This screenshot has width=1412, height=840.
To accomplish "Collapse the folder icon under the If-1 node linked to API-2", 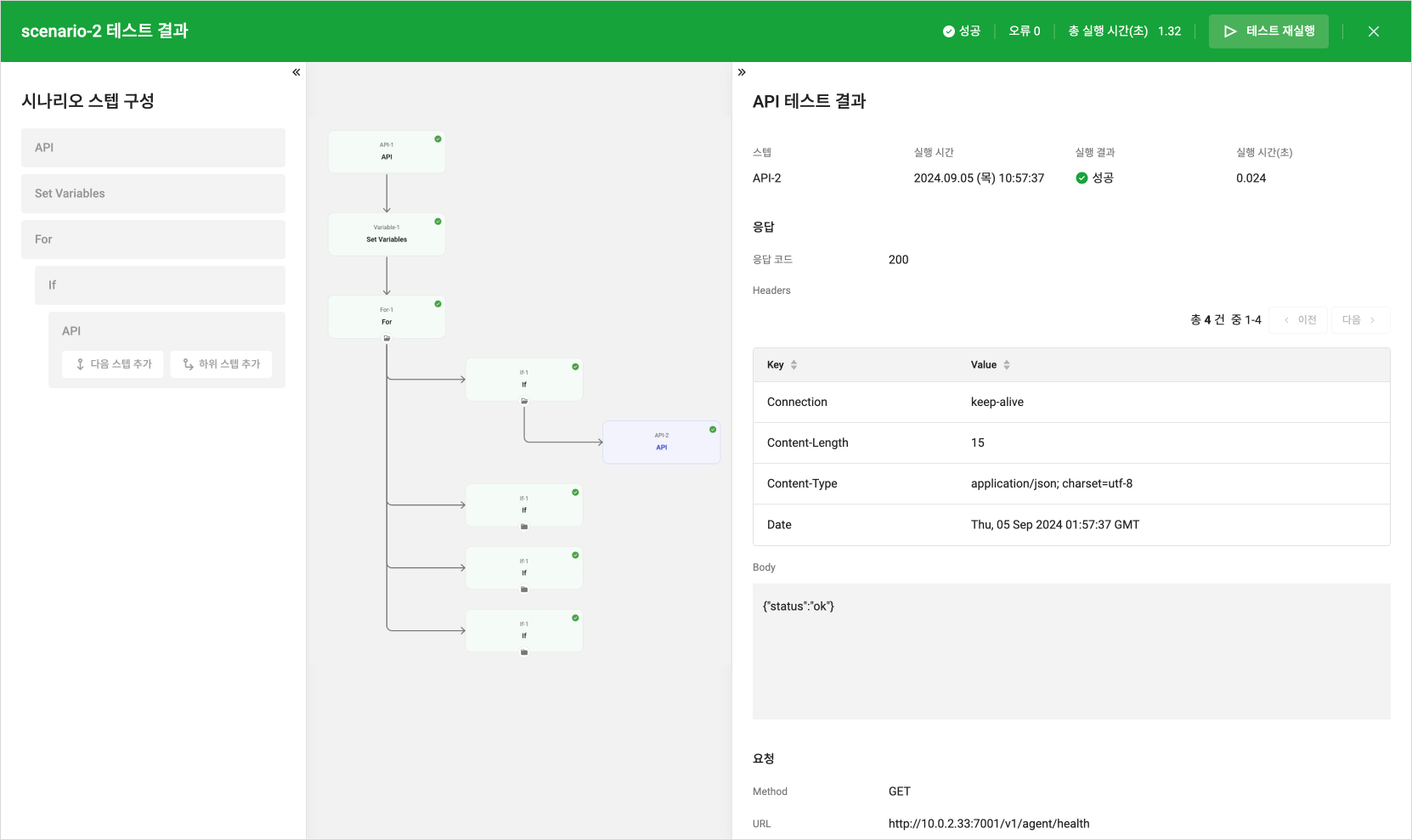I will coord(524,401).
